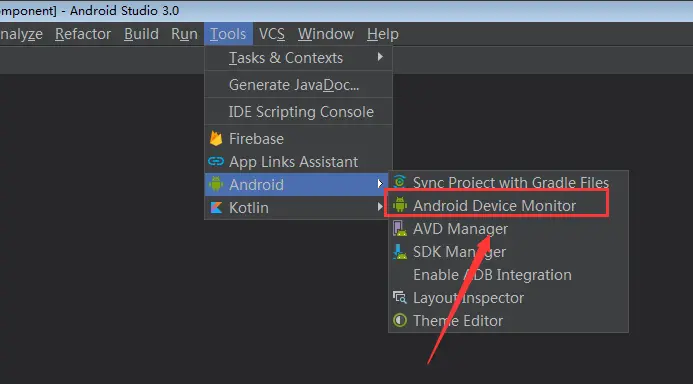Click the Theme Editor circle icon
The width and height of the screenshot is (693, 384).
(400, 320)
